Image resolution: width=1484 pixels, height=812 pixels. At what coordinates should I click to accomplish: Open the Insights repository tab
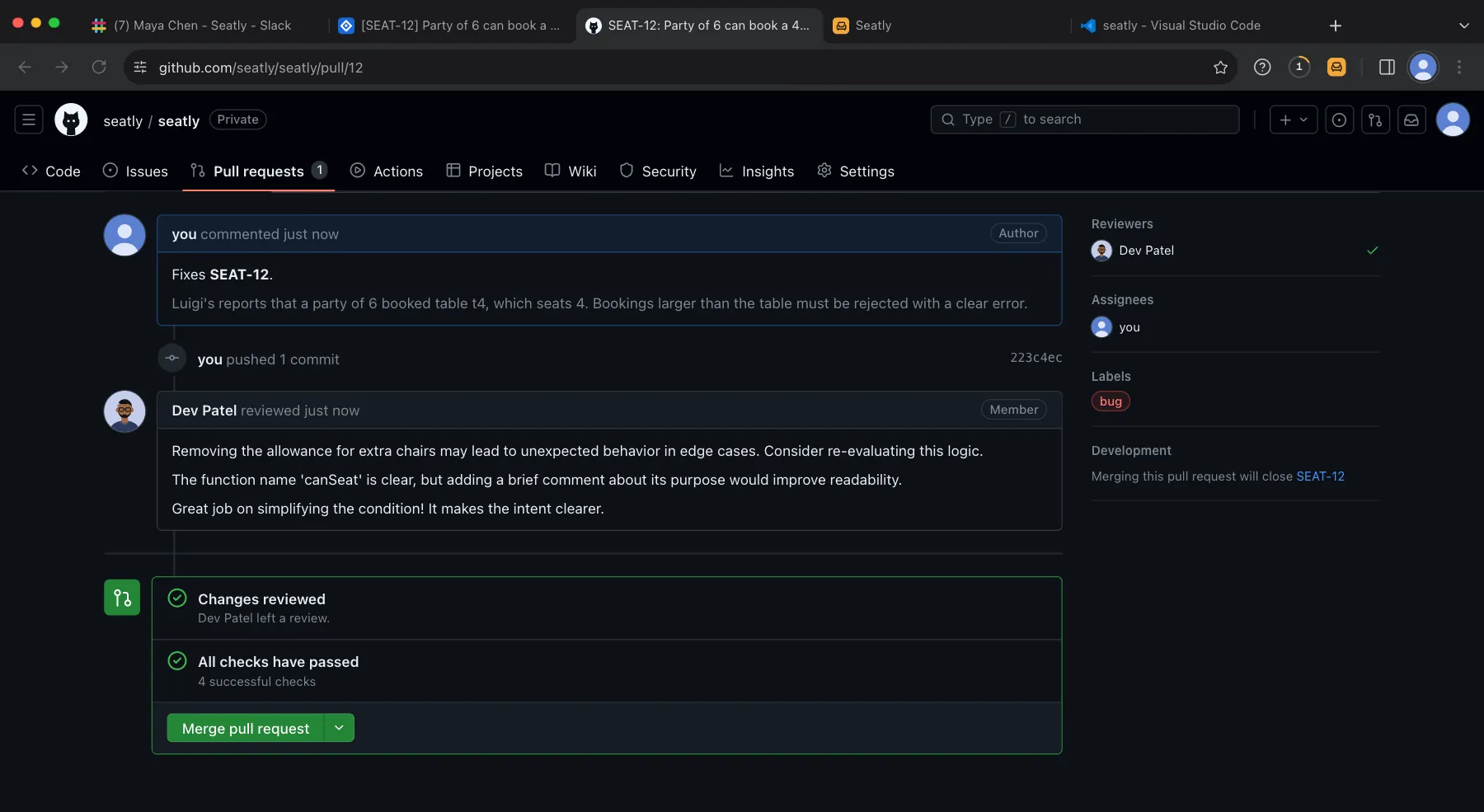point(757,171)
